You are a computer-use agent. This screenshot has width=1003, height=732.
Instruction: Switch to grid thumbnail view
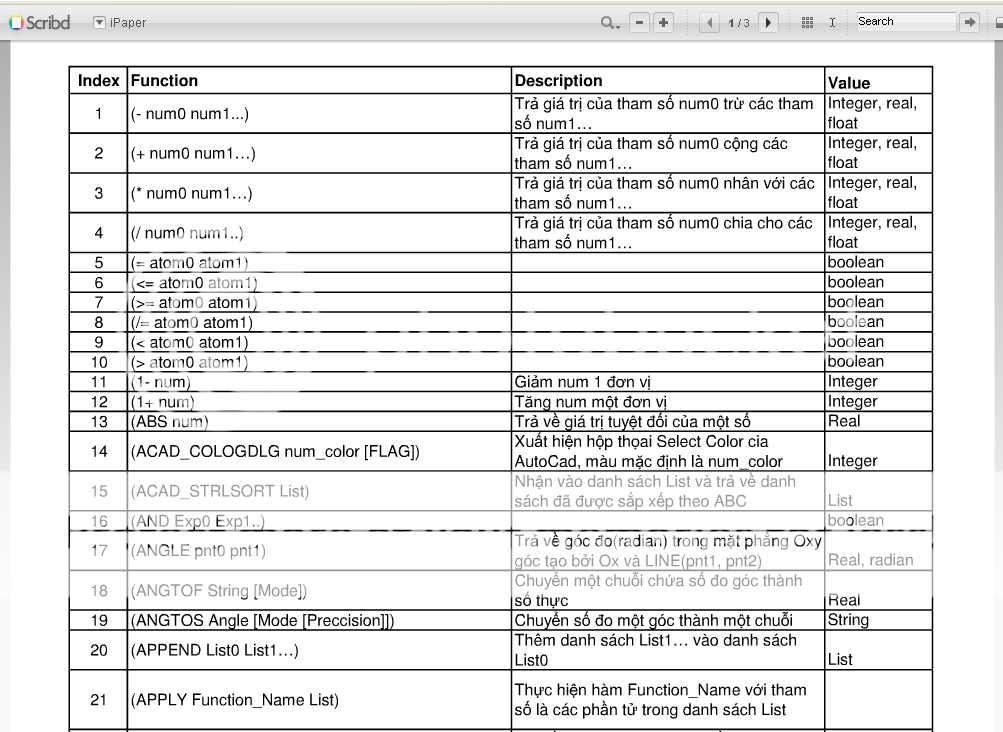point(807,23)
